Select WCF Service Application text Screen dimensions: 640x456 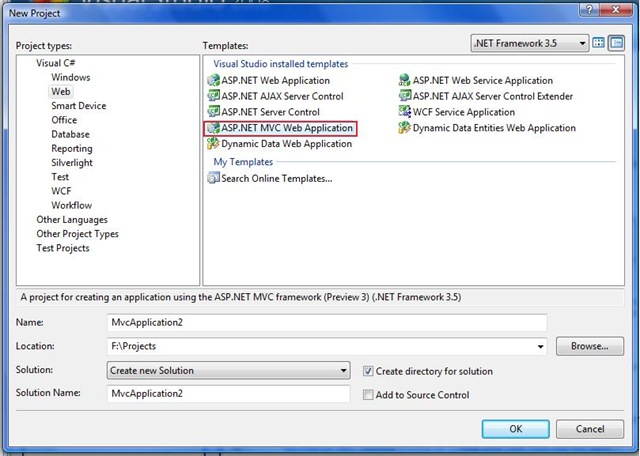(464, 112)
